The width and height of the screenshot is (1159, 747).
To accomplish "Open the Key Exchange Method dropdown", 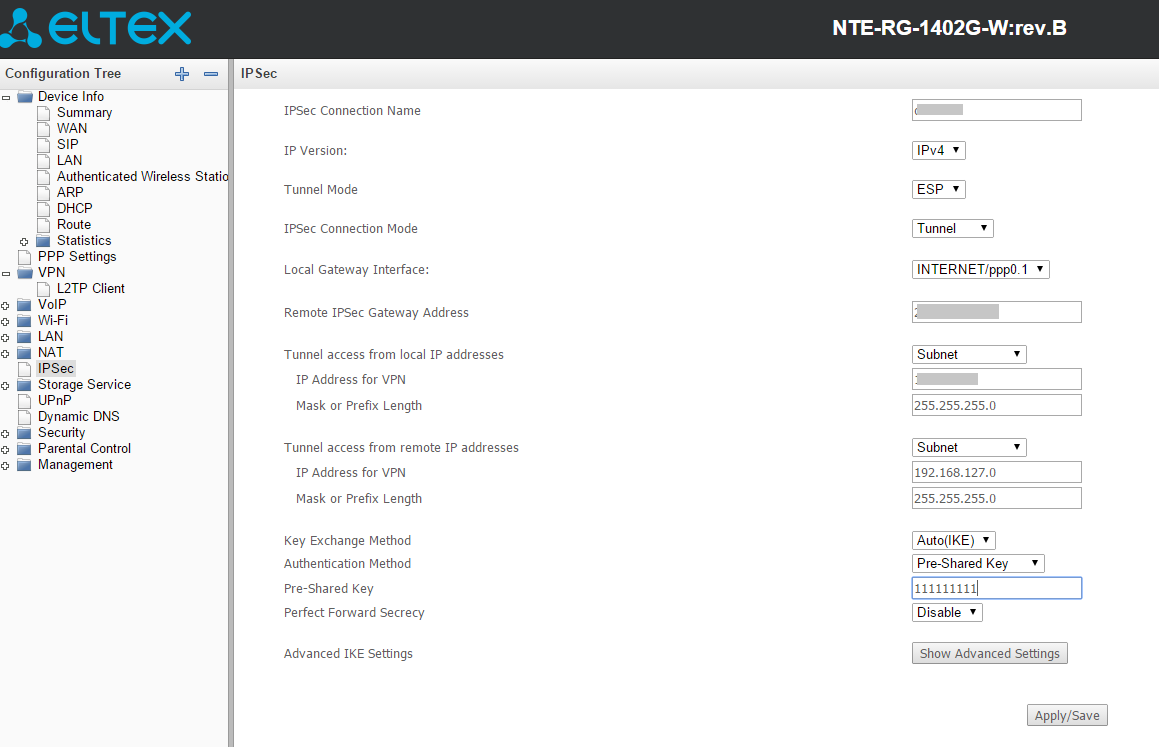I will 954,540.
